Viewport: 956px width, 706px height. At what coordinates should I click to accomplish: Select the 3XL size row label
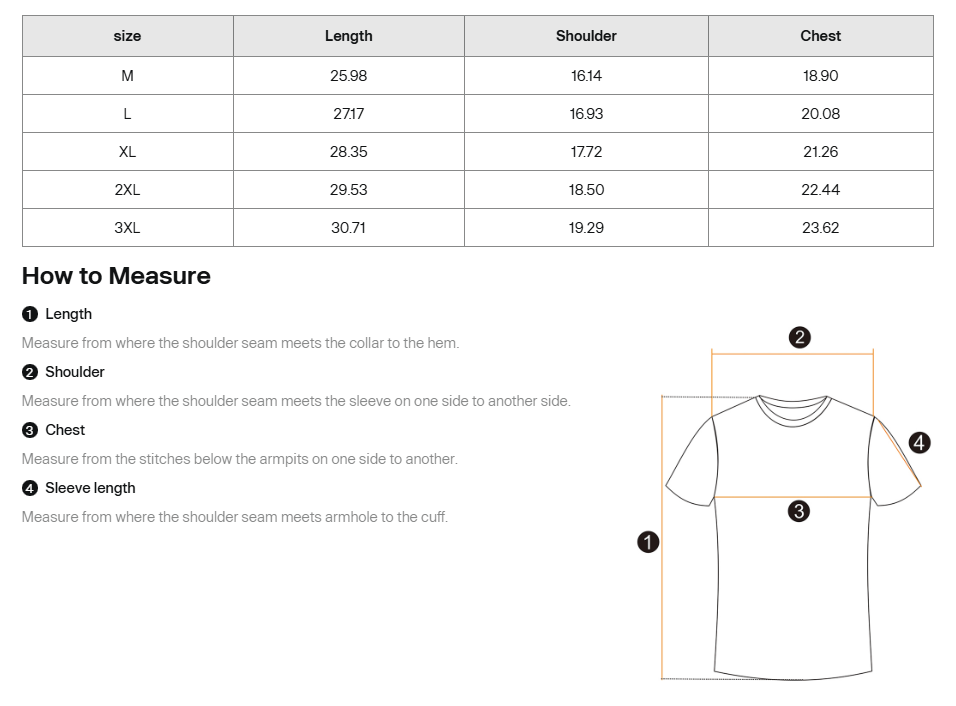[127, 228]
